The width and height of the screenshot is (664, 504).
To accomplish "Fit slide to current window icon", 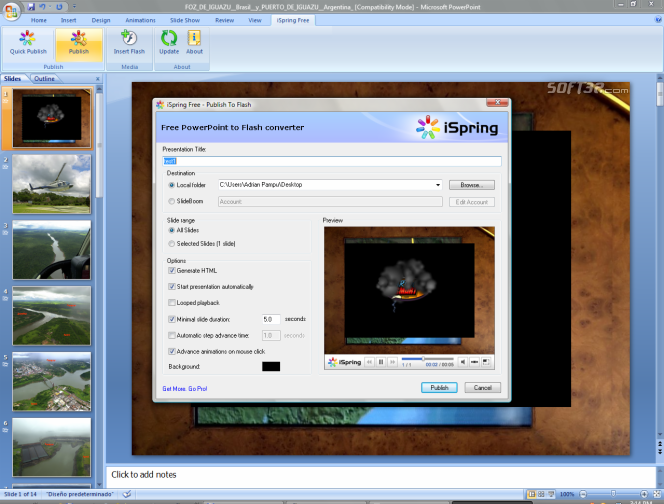I will click(657, 494).
